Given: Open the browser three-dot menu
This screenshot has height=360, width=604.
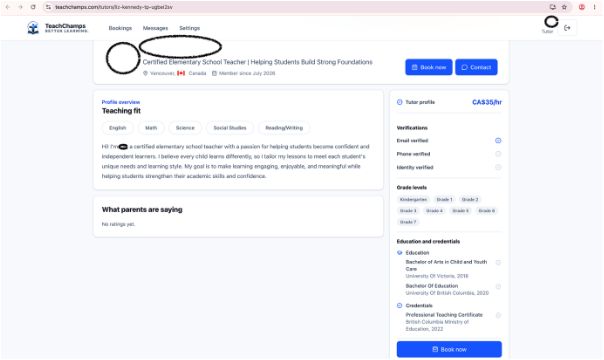Looking at the screenshot, I should (594, 7).
